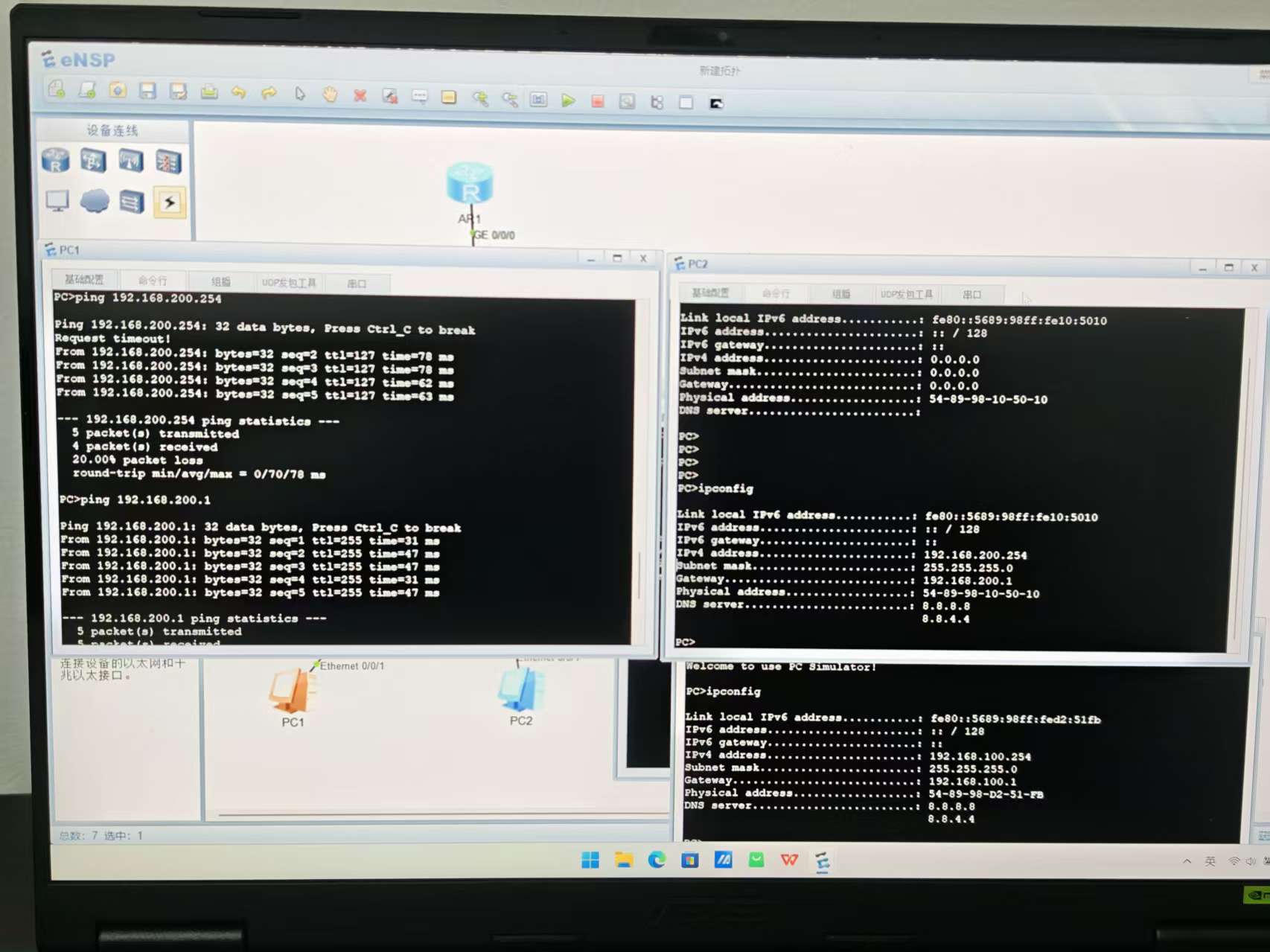
Task: Toggle the grid display icon
Action: pos(686,103)
